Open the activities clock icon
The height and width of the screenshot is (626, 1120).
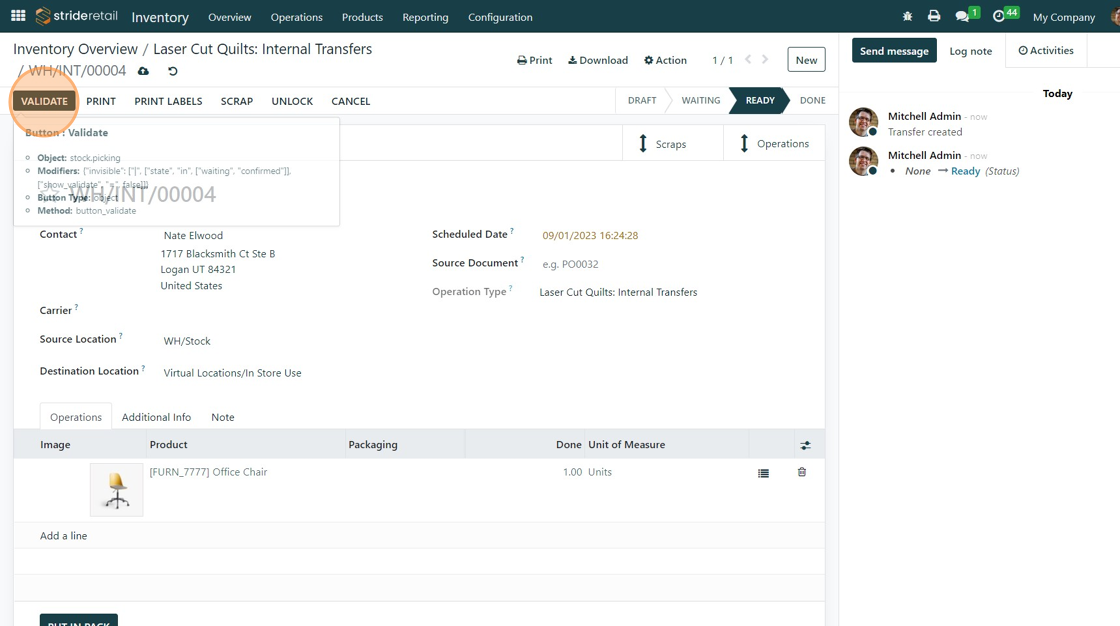tap(999, 16)
